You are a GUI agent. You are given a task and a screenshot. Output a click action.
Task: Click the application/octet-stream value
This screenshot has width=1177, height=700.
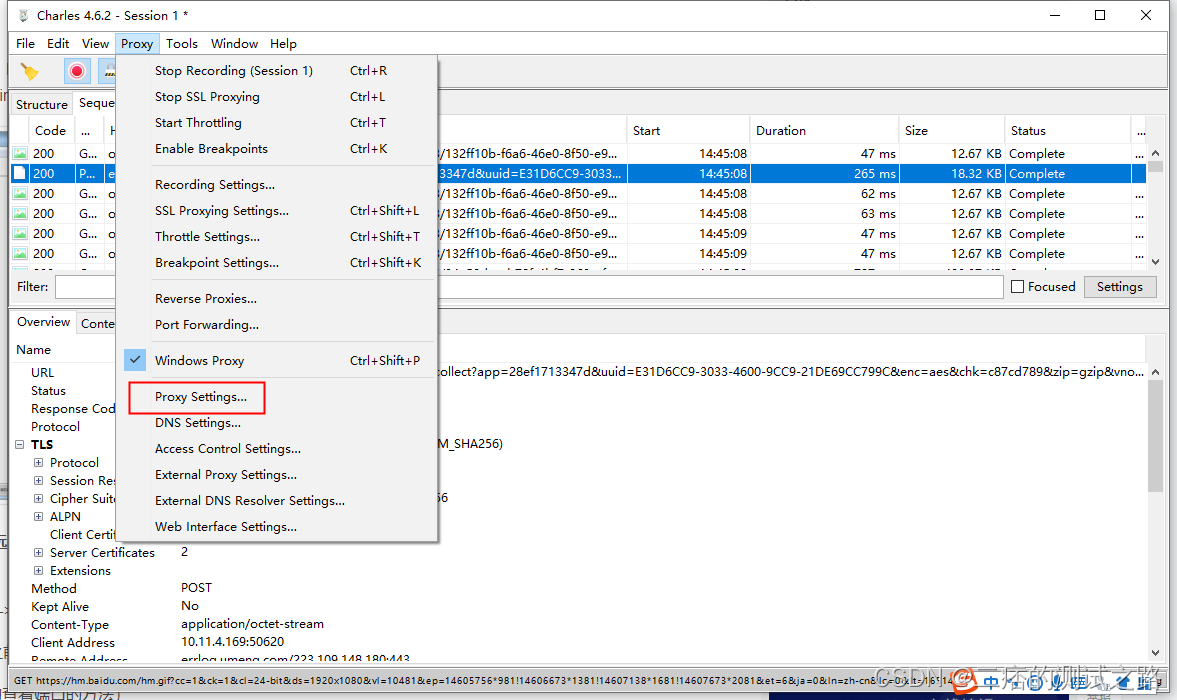252,624
